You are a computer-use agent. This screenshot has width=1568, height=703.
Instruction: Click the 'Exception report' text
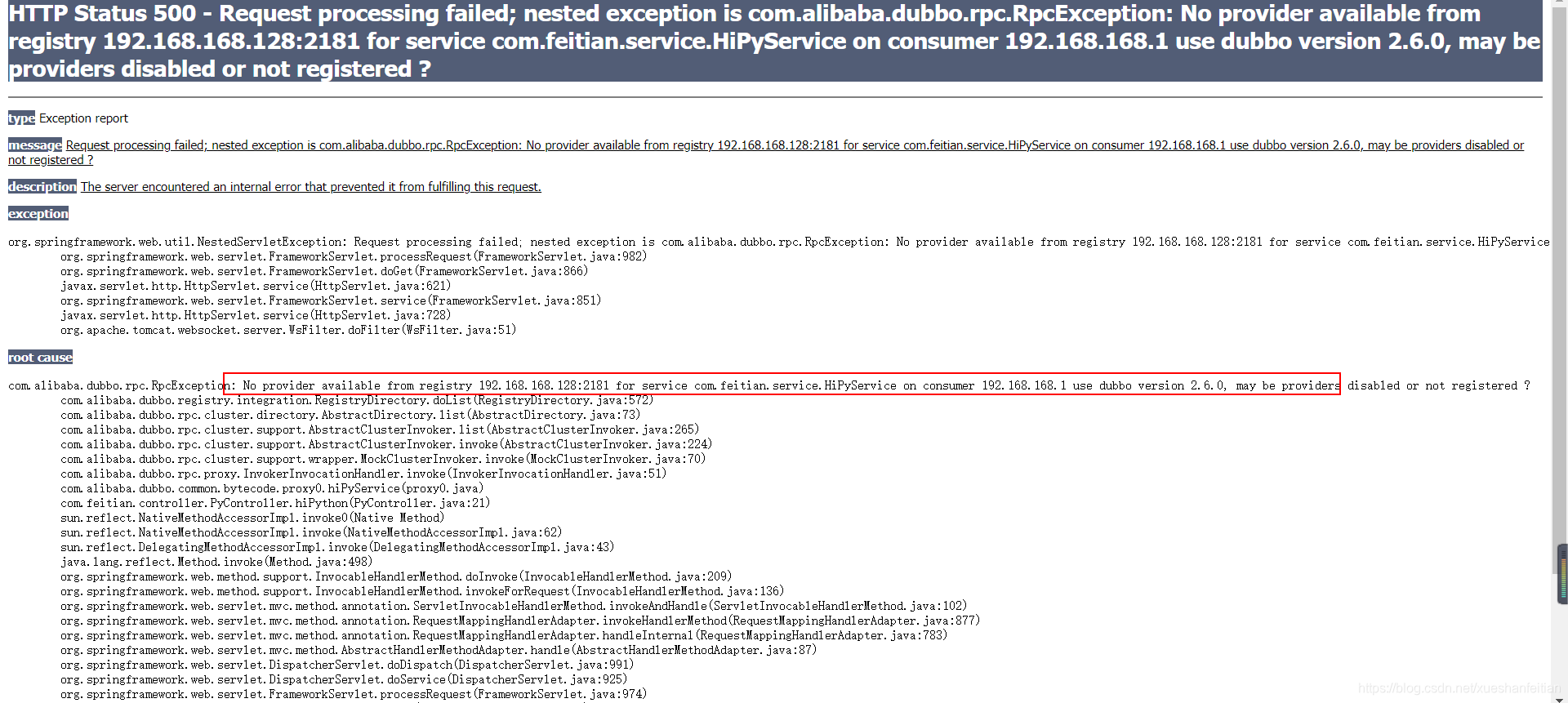pos(83,118)
